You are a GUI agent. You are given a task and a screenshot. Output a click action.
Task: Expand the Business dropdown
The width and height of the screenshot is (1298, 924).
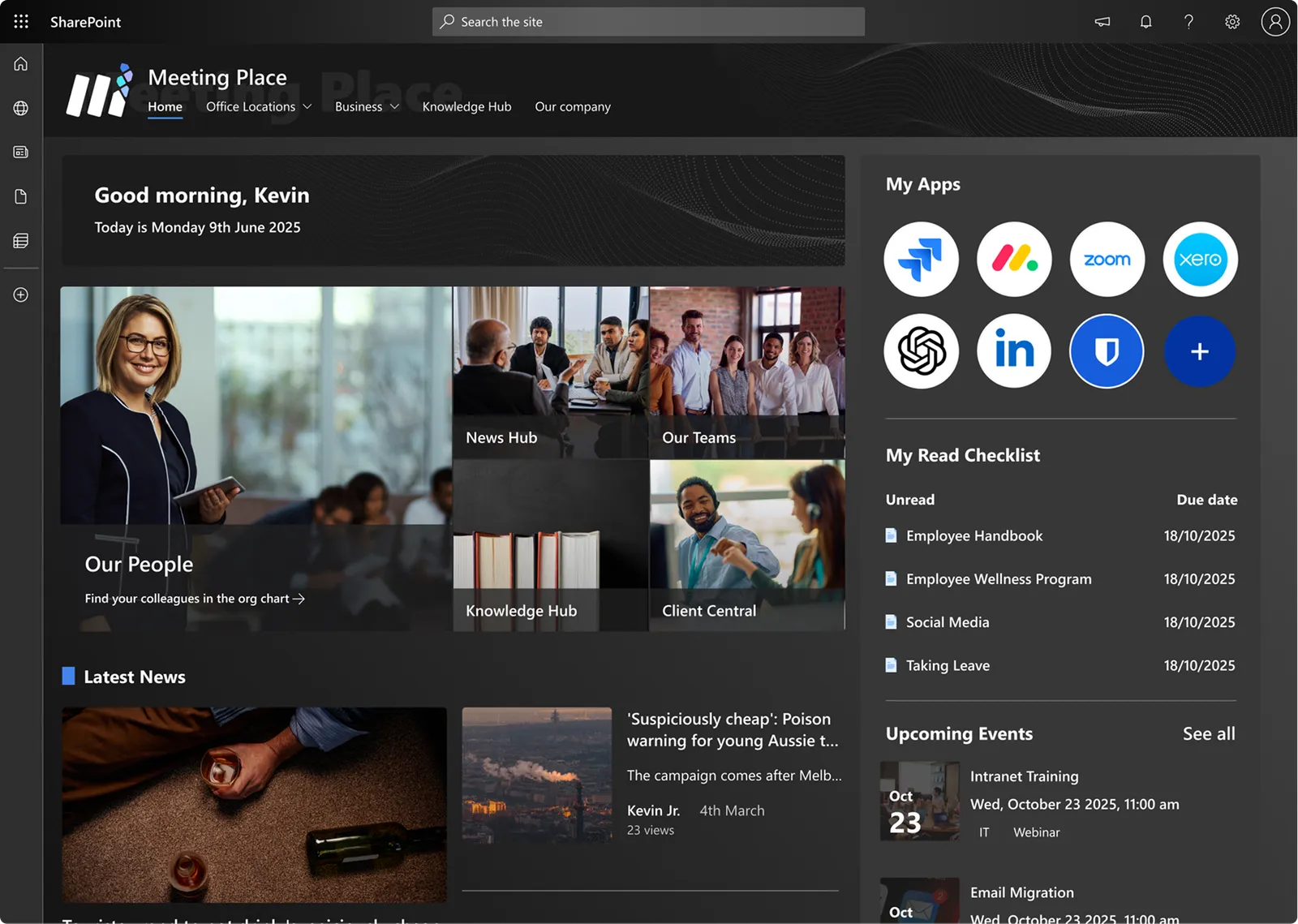point(367,106)
